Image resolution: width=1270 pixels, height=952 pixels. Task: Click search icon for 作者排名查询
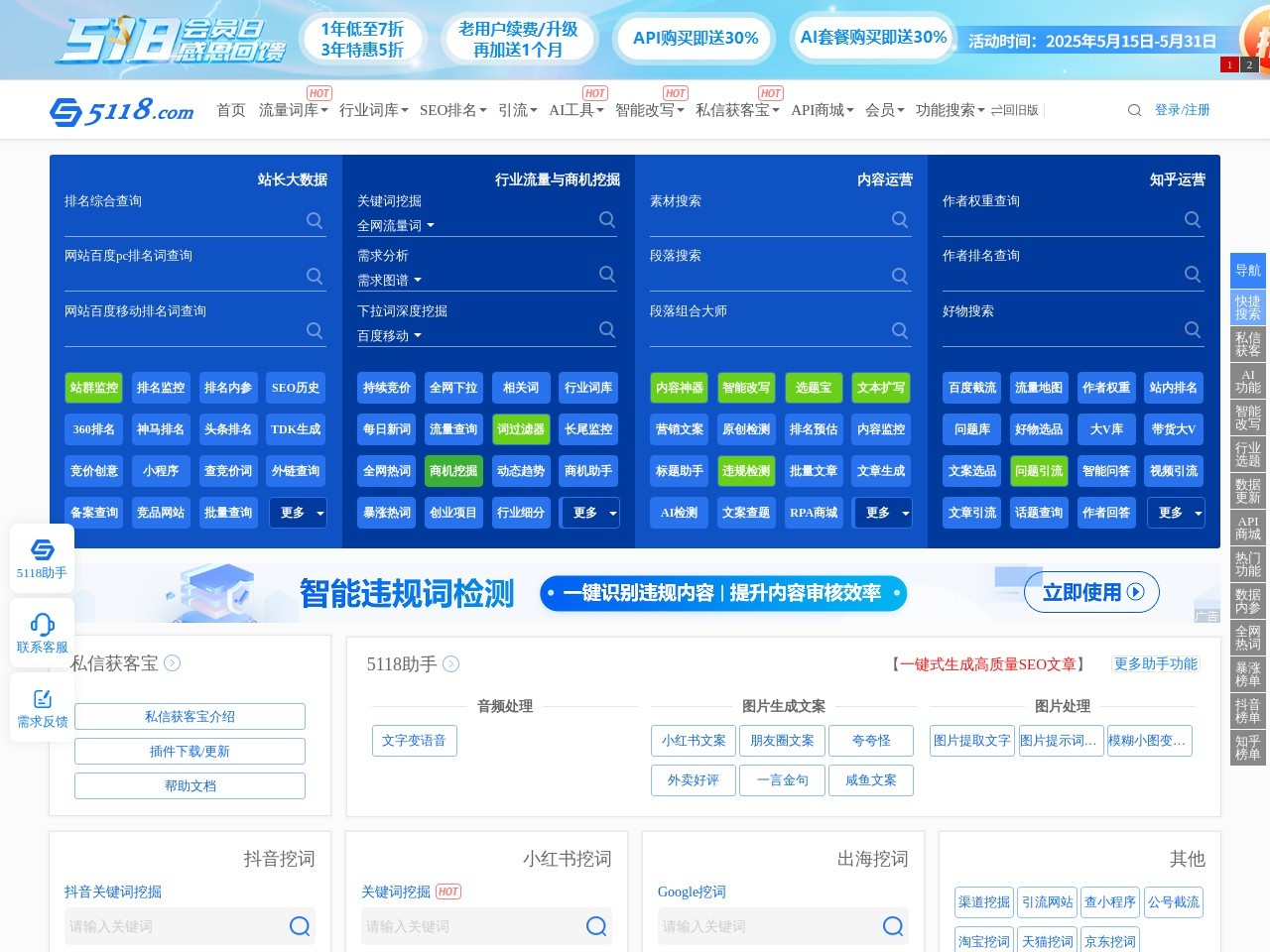pyautogui.click(x=1193, y=274)
